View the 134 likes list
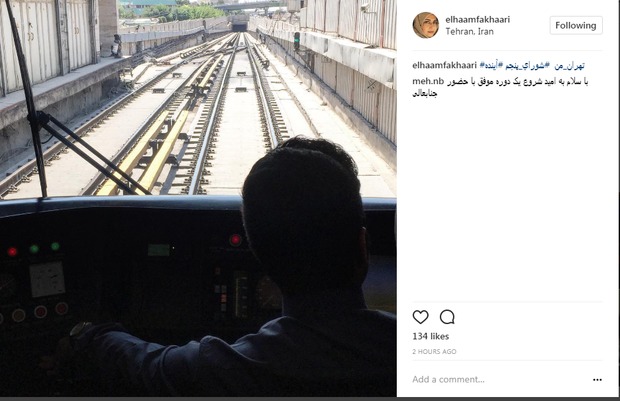The image size is (620, 401). (x=431, y=337)
